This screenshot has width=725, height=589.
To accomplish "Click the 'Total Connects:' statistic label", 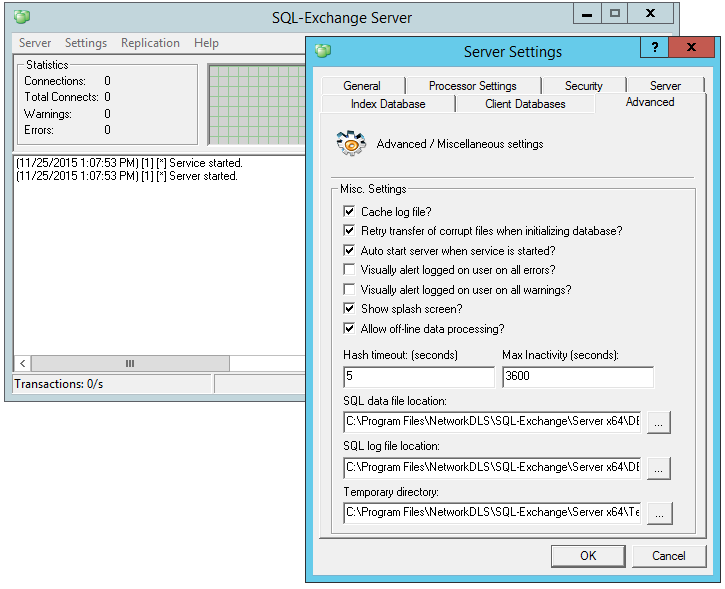I will tap(61, 97).
